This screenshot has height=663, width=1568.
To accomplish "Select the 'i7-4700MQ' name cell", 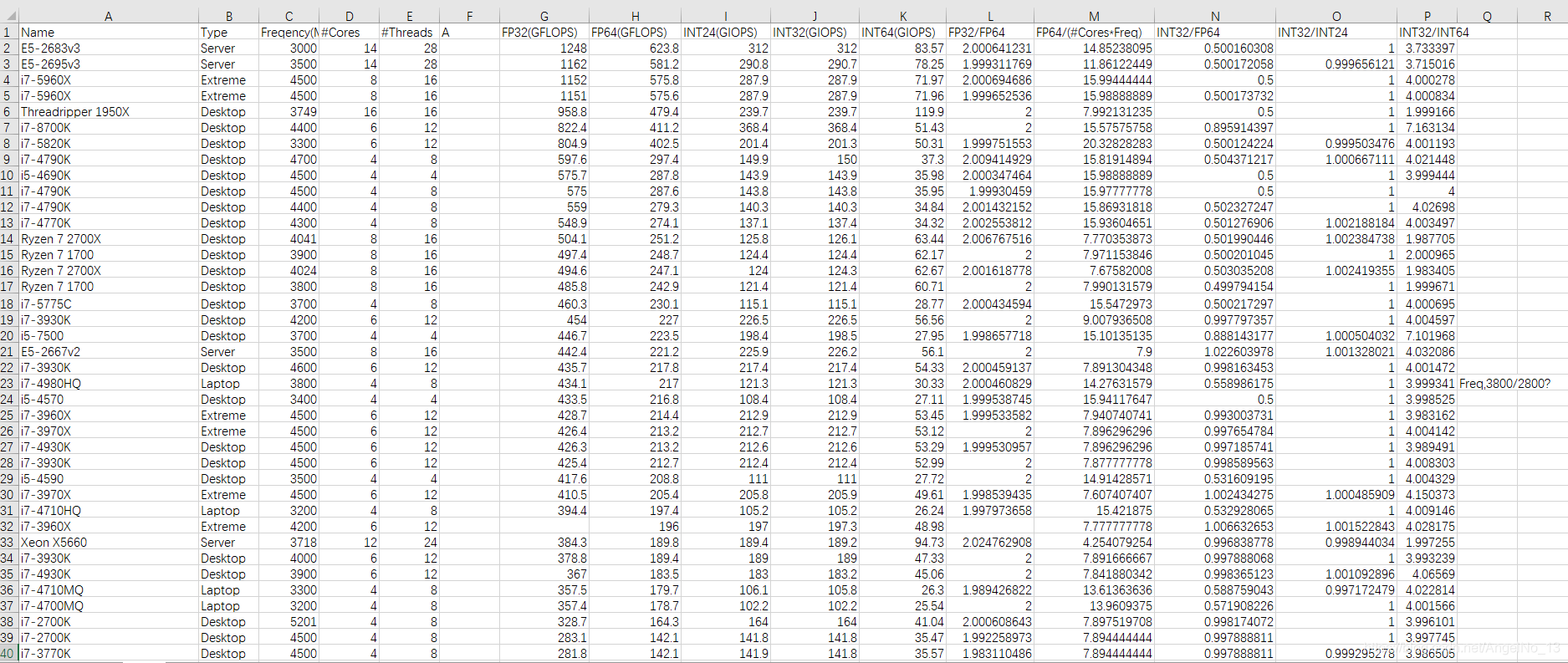I will click(x=109, y=606).
